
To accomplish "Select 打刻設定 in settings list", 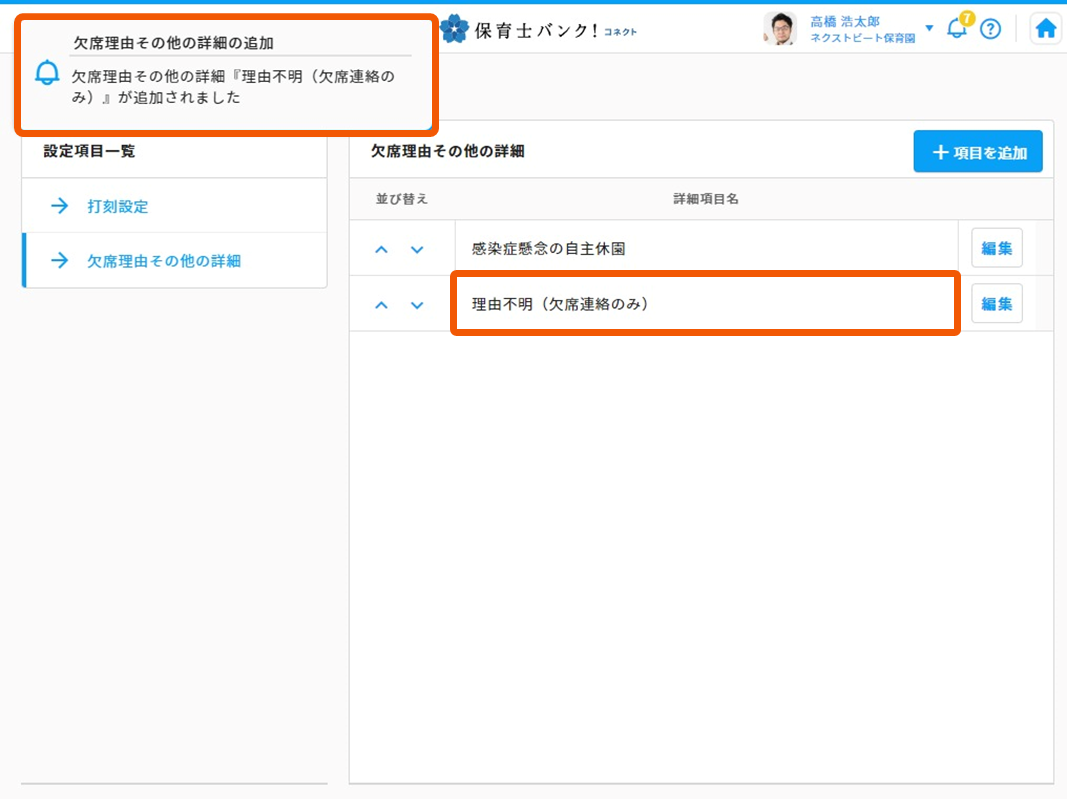I will (117, 206).
